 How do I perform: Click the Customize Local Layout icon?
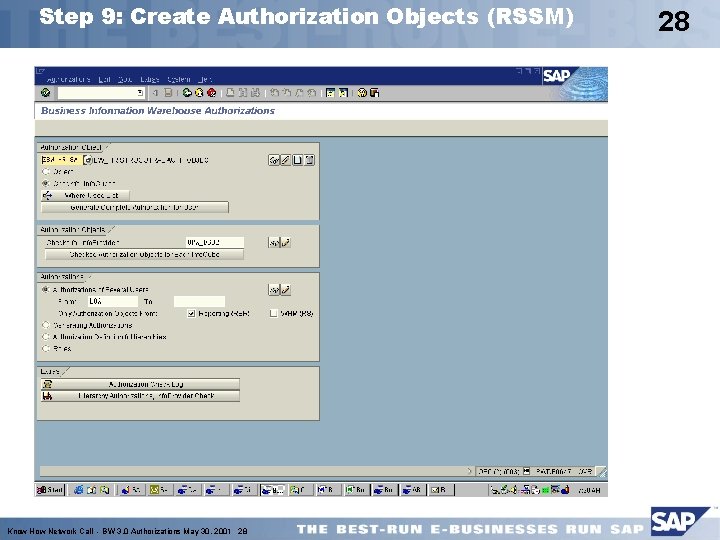click(374, 93)
